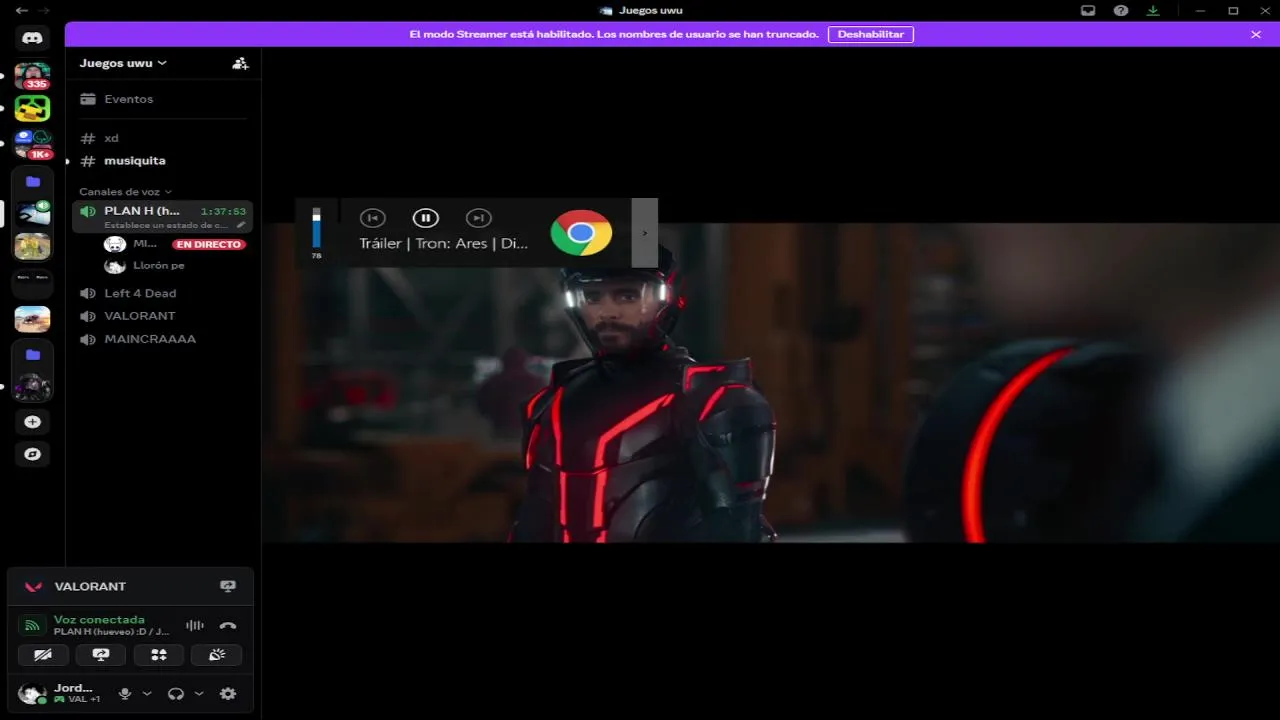Screen dimensions: 1280x720
Task: Download the Discord update green arrow
Action: pos(1153,11)
